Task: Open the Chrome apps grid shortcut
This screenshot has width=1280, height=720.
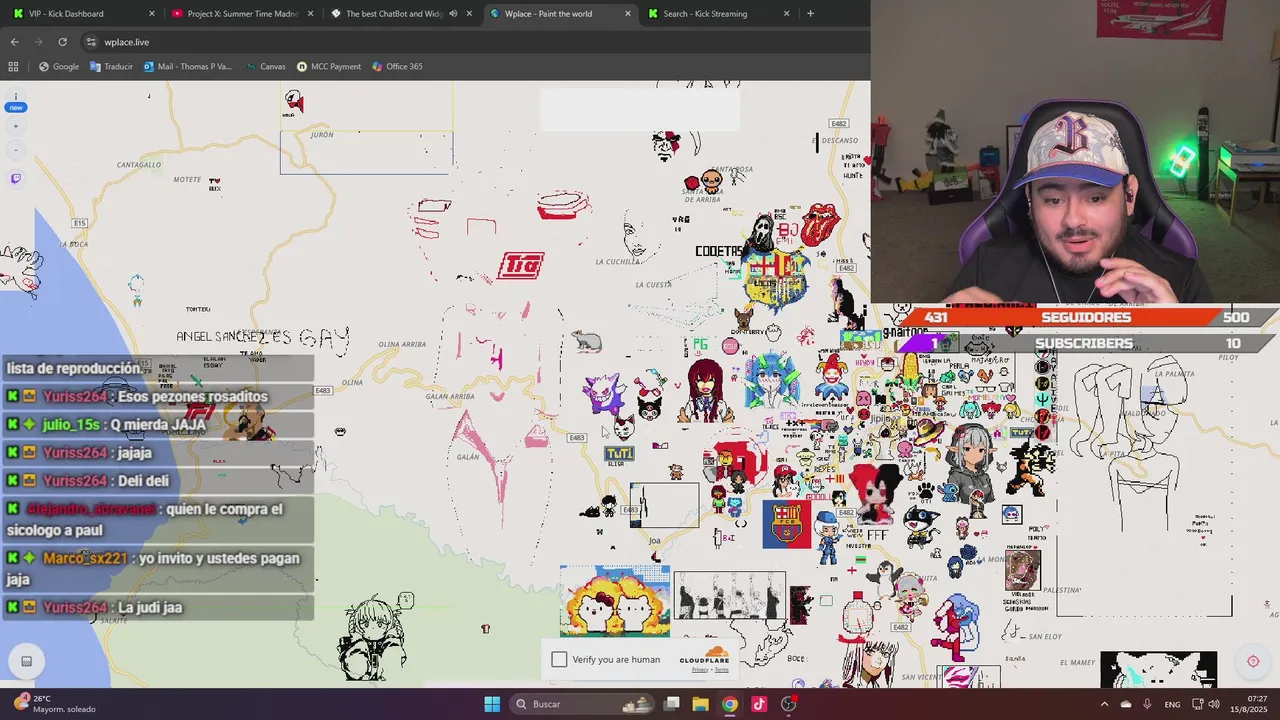Action: pos(13,67)
